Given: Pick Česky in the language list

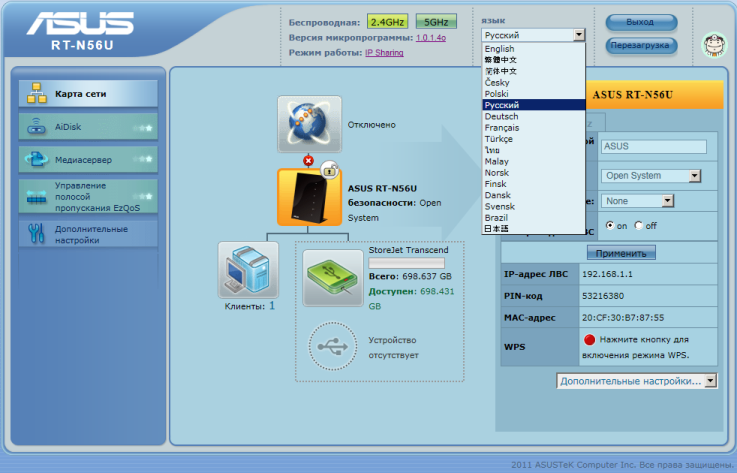Looking at the screenshot, I should tap(533, 82).
